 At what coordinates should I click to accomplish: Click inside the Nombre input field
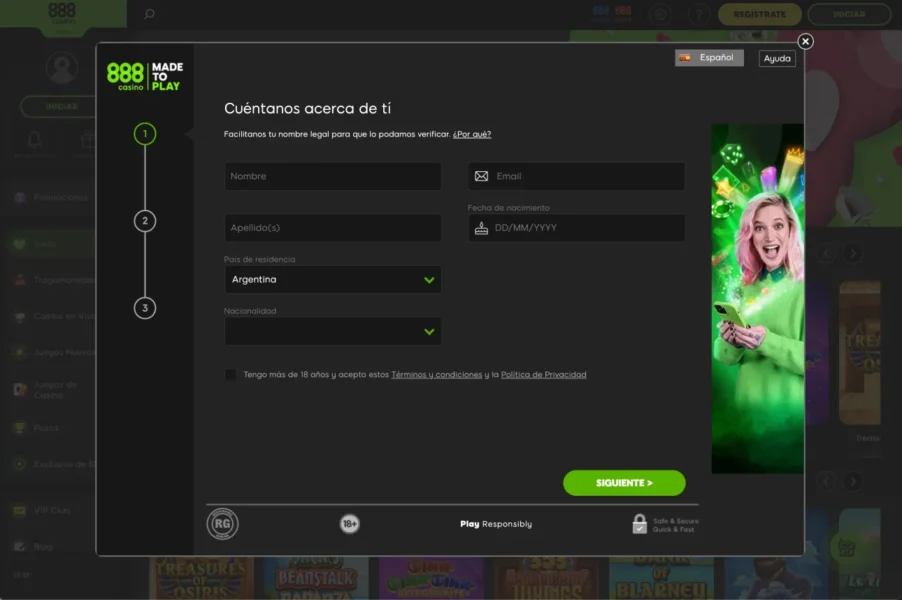[x=332, y=176]
